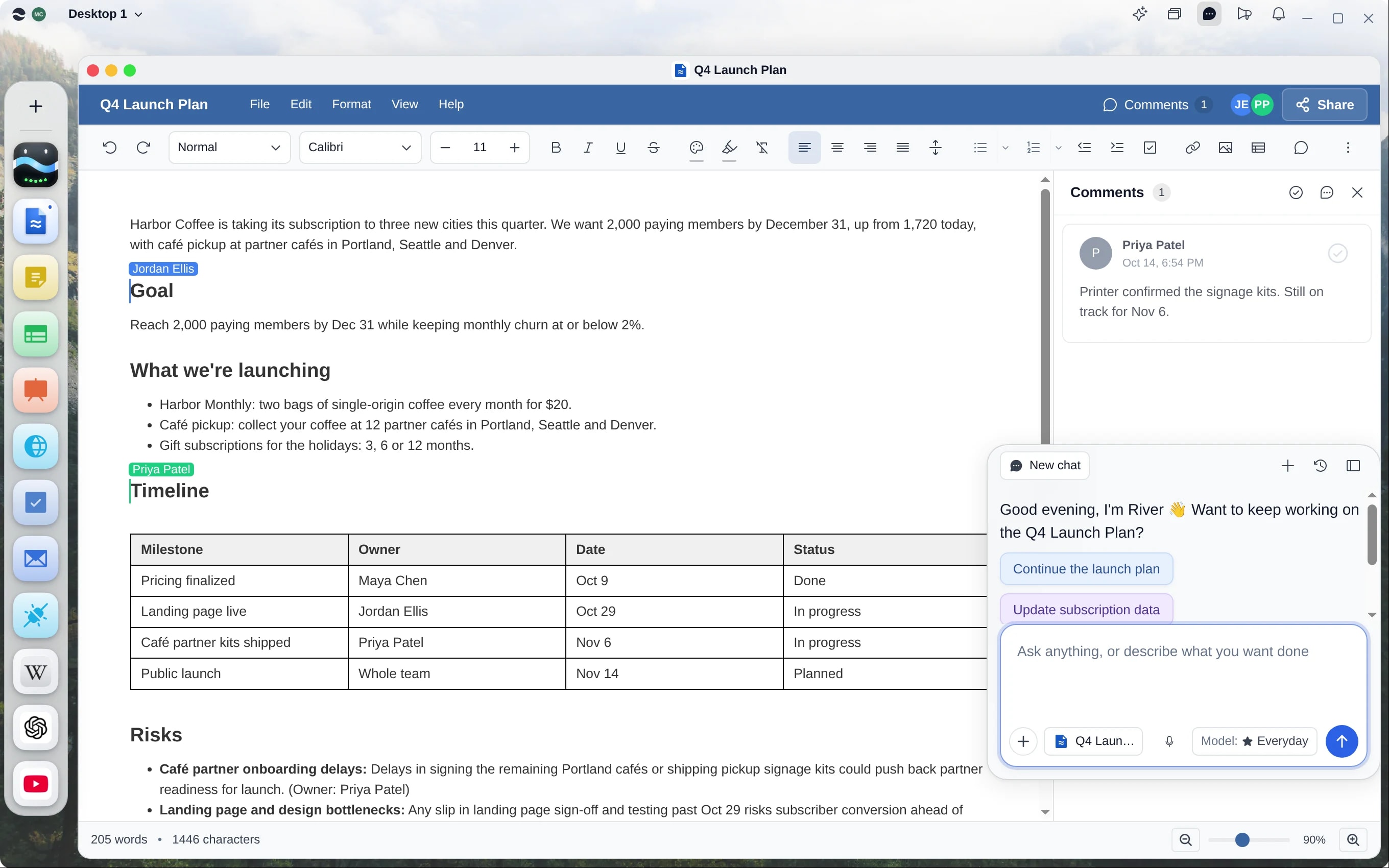Undo the last edit
The image size is (1389, 868).
click(110, 148)
